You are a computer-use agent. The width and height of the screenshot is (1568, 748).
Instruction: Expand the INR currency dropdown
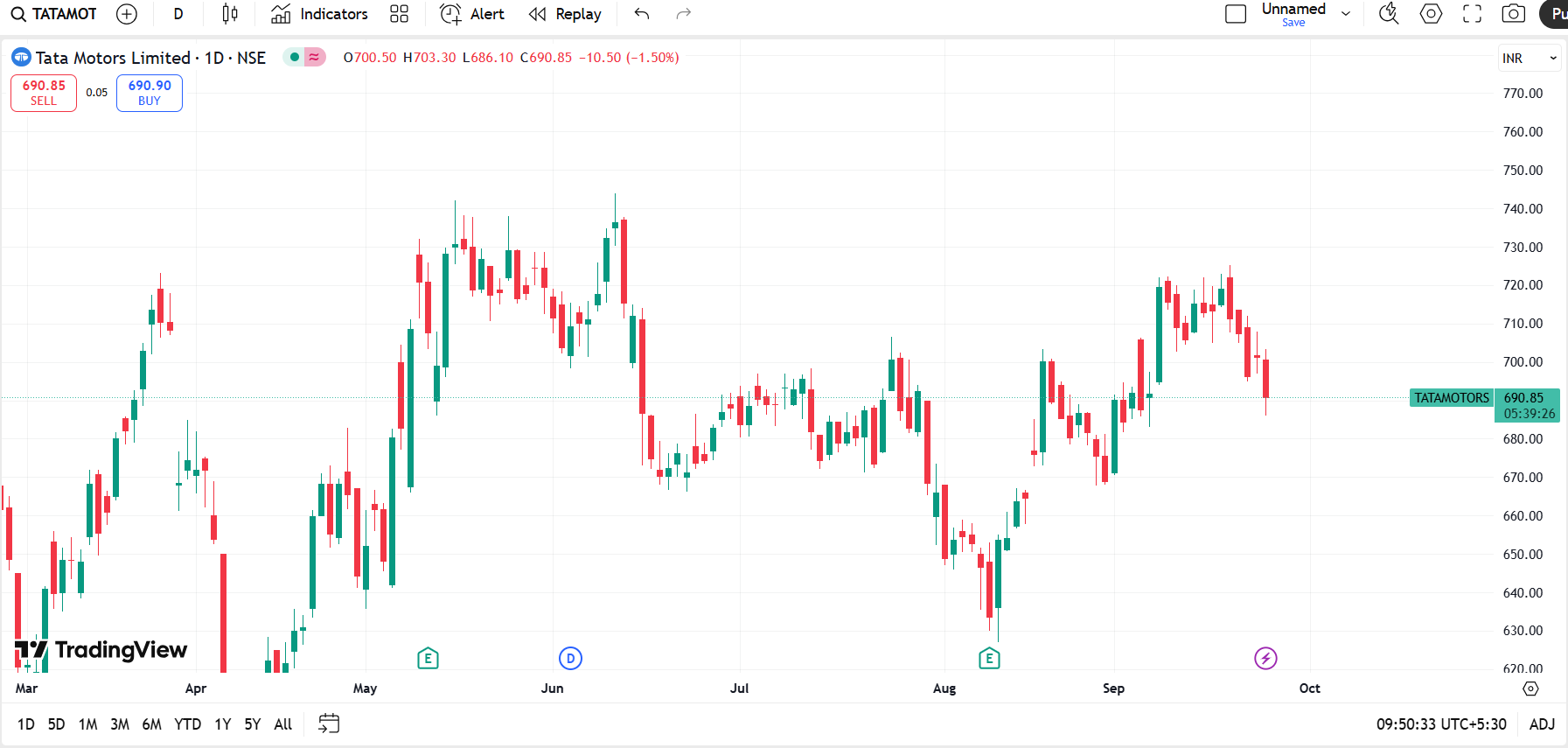1530,59
